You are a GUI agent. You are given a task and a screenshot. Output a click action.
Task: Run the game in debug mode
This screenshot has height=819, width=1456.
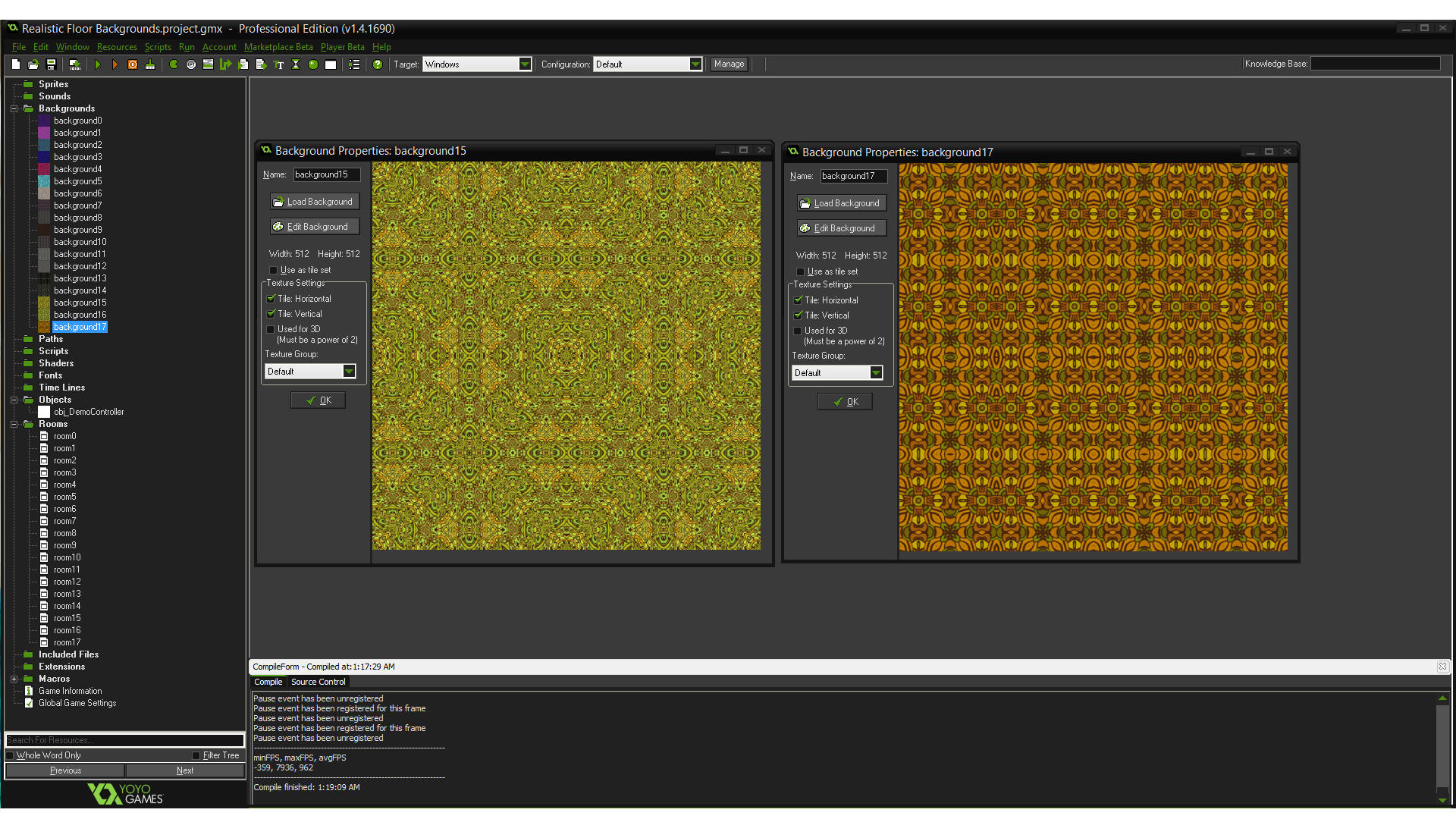tap(115, 64)
